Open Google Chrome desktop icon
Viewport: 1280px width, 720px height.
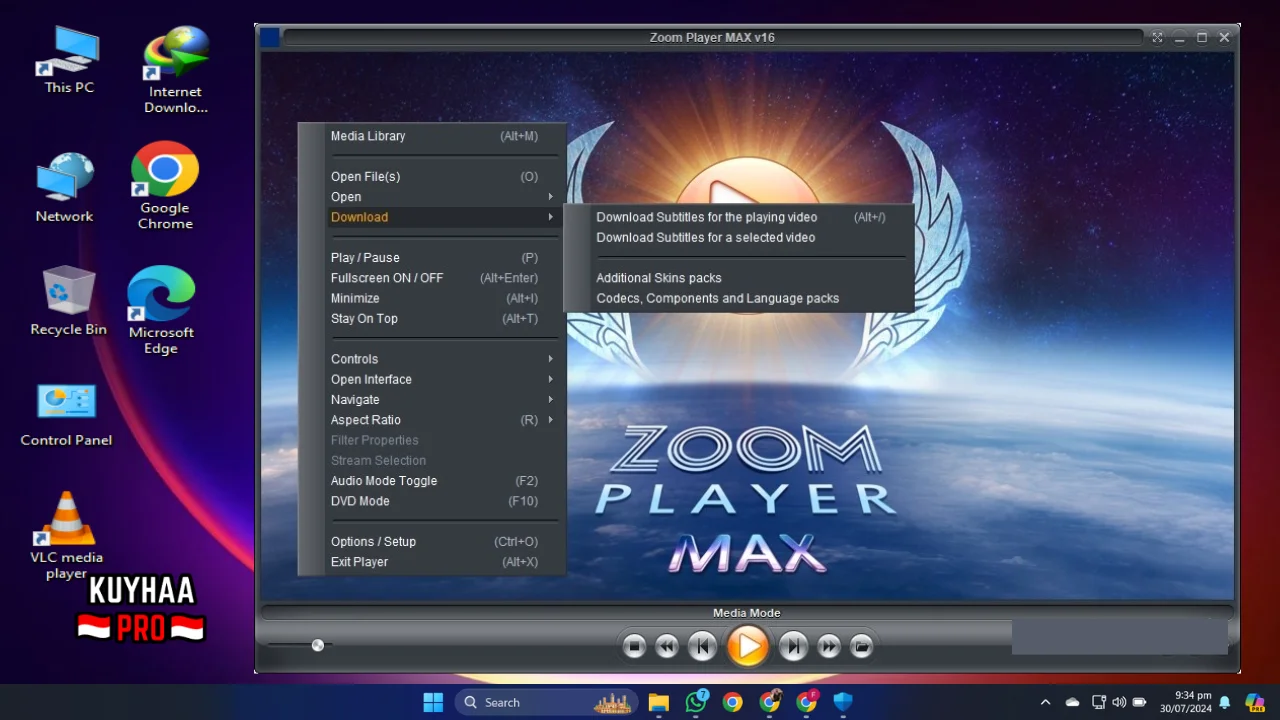[165, 186]
